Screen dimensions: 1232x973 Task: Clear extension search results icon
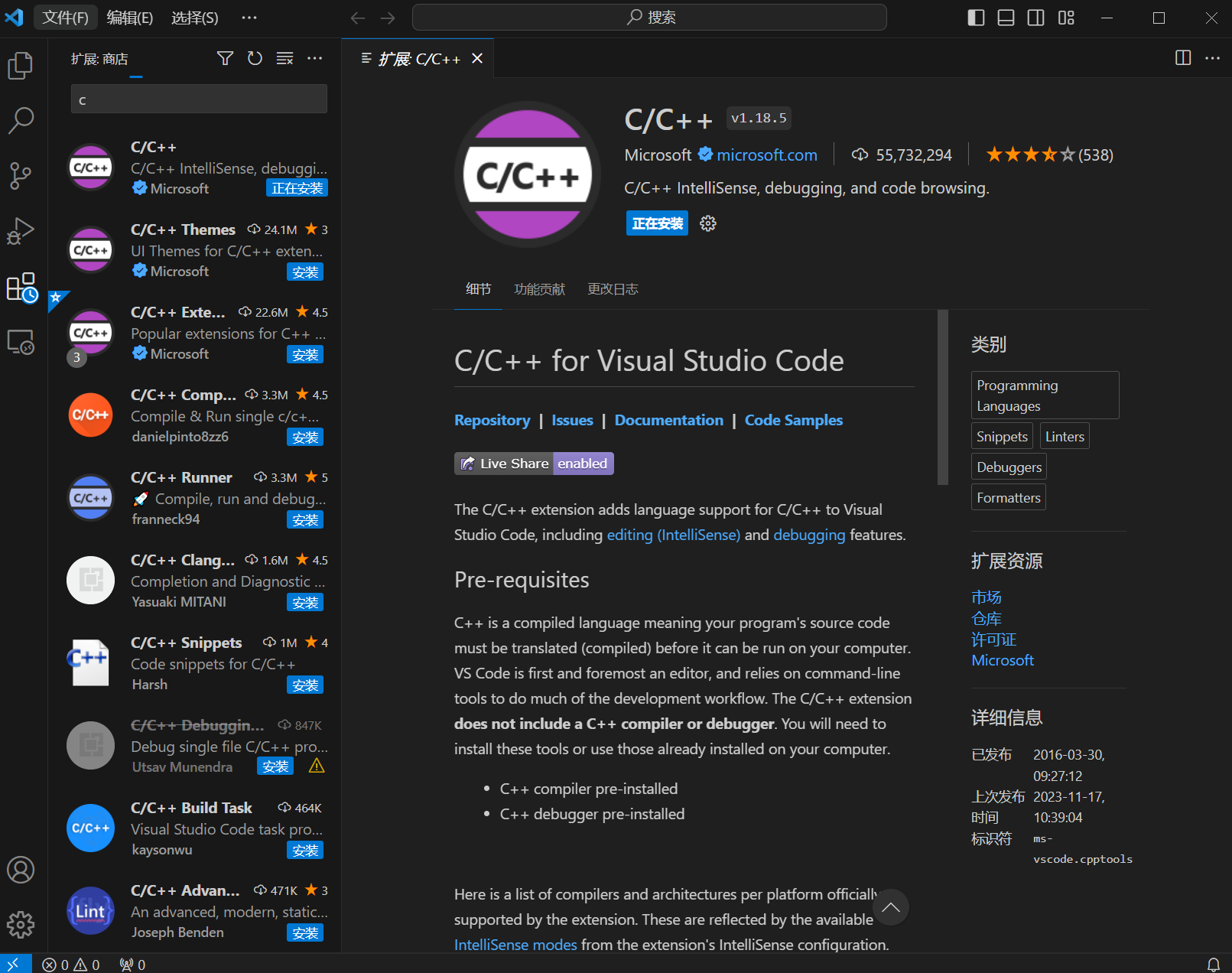click(284, 58)
